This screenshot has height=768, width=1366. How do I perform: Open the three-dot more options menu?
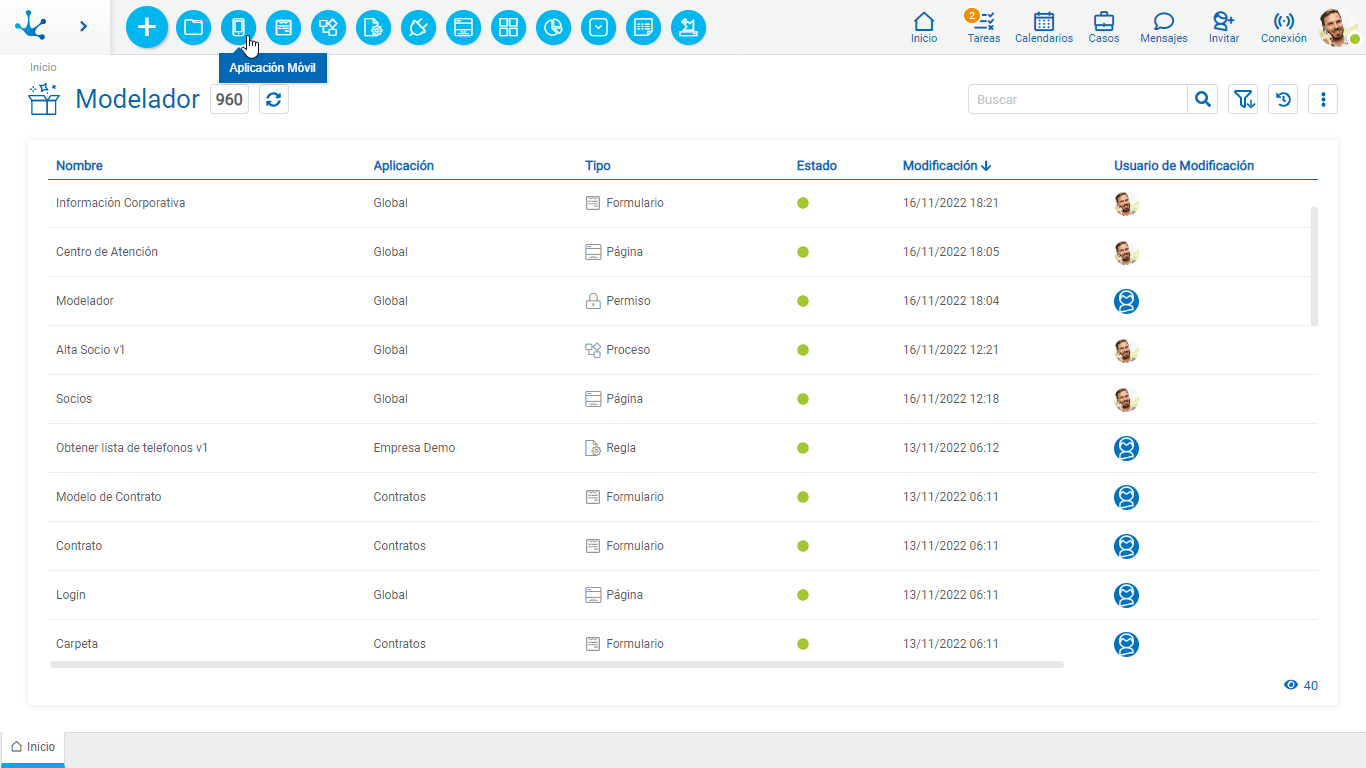(1323, 99)
